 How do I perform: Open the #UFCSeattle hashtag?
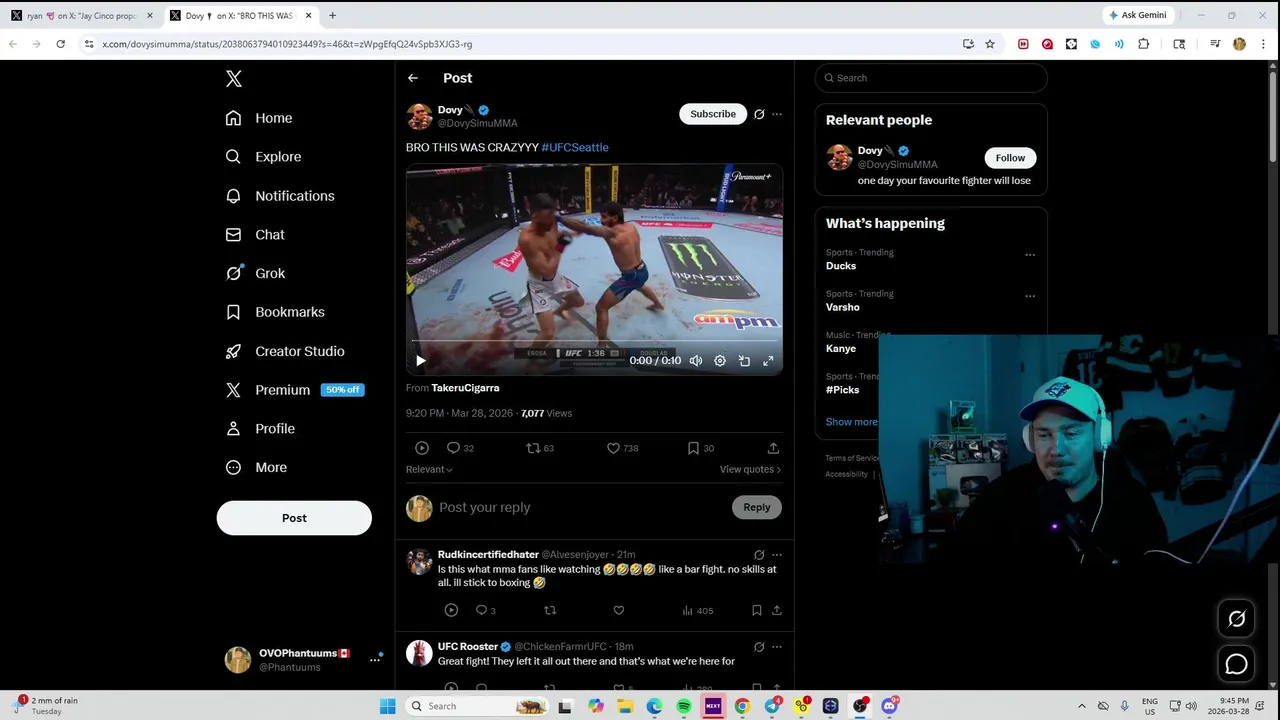coord(575,147)
